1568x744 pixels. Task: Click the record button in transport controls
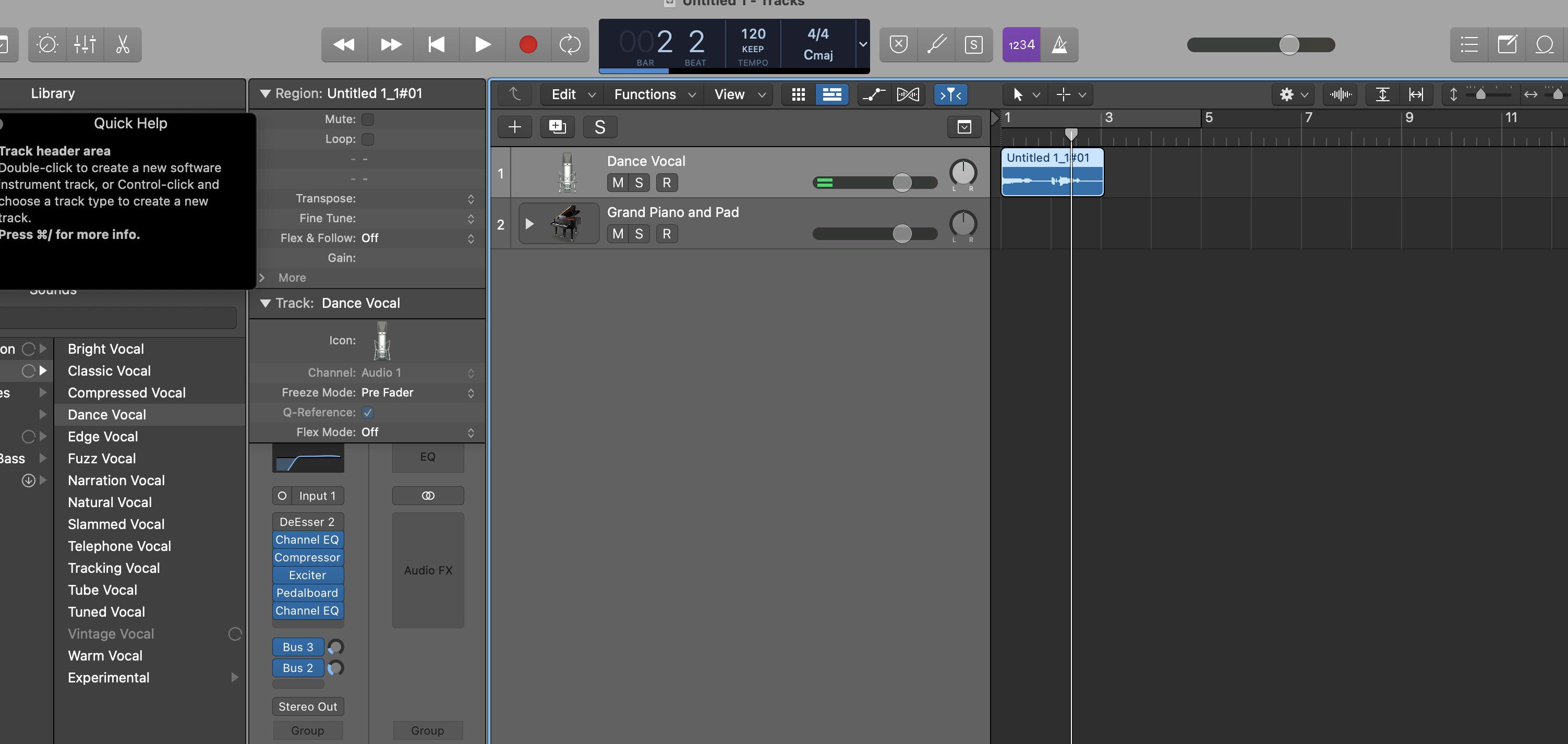pyautogui.click(x=527, y=44)
